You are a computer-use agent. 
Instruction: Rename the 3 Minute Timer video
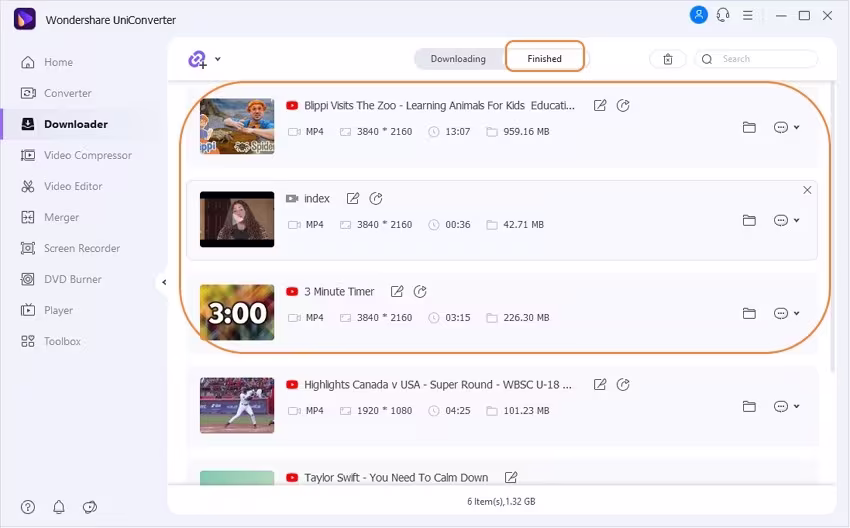[397, 292]
